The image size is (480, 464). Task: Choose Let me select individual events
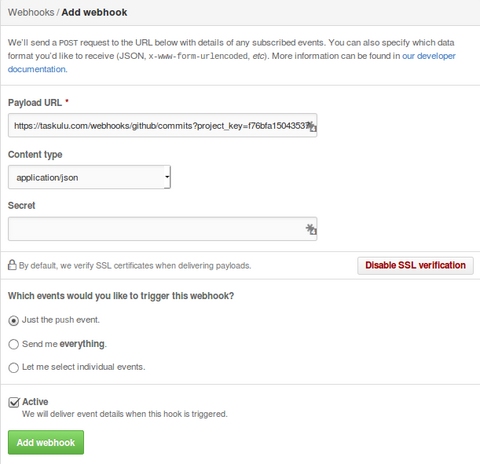[x=13, y=368]
